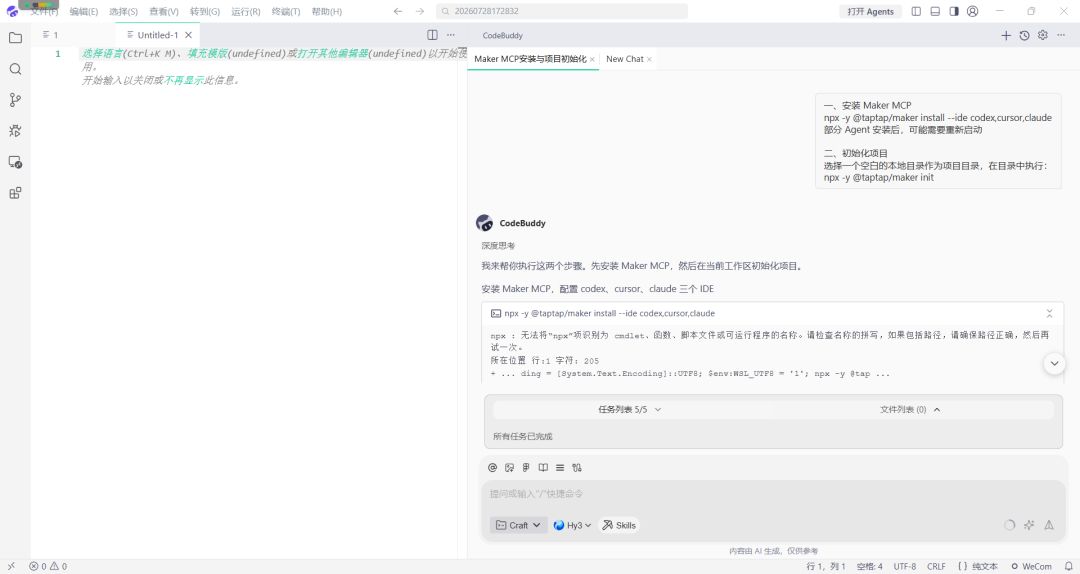The width and height of the screenshot is (1080, 574).
Task: Open the 运行(R) menu
Action: (245, 12)
